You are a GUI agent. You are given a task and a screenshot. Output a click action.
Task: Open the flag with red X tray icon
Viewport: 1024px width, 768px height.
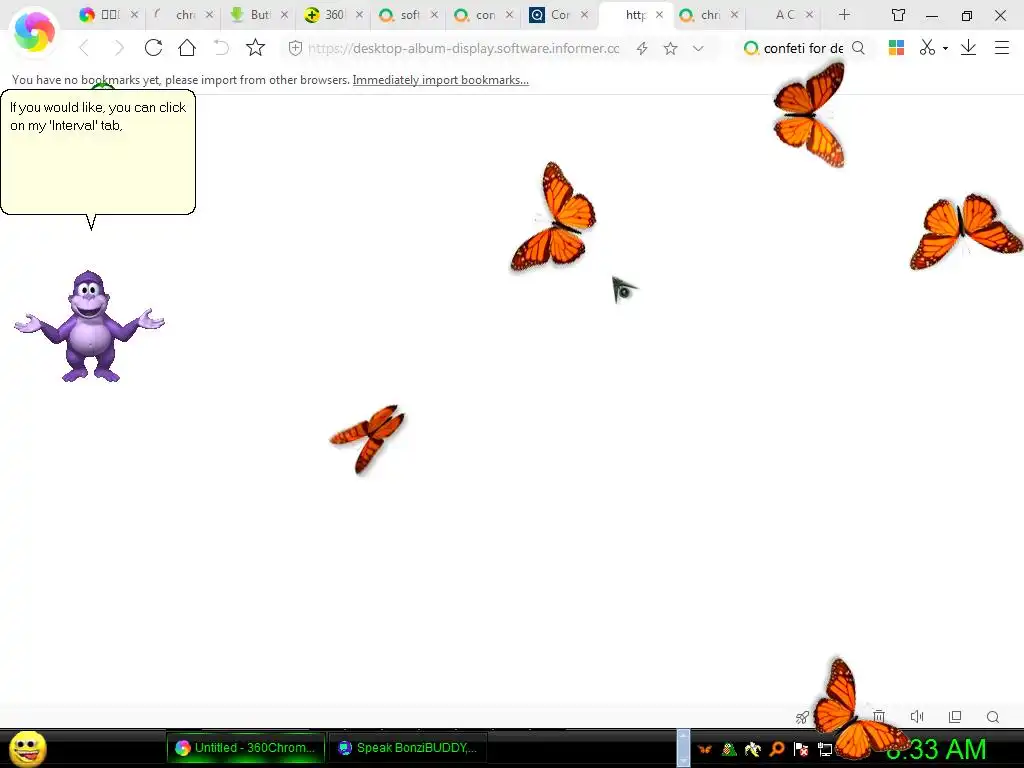click(x=801, y=749)
